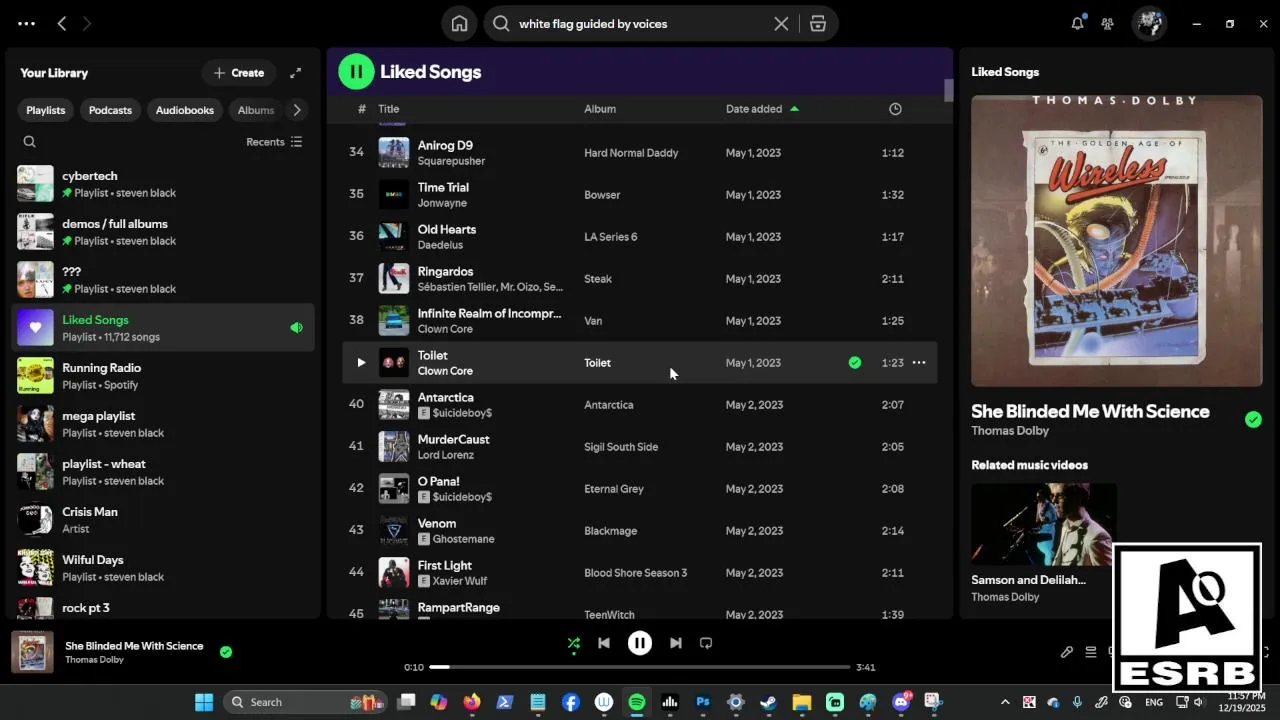Viewport: 1280px width, 720px height.
Task: Open the Windows Start menu
Action: [204, 702]
